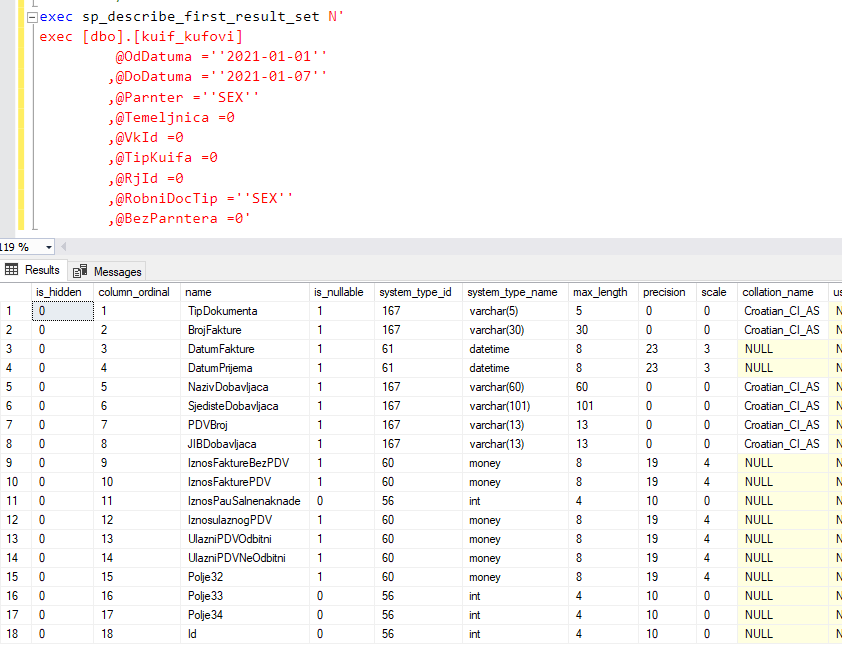
Task: Select the scale column header
Action: tap(716, 292)
